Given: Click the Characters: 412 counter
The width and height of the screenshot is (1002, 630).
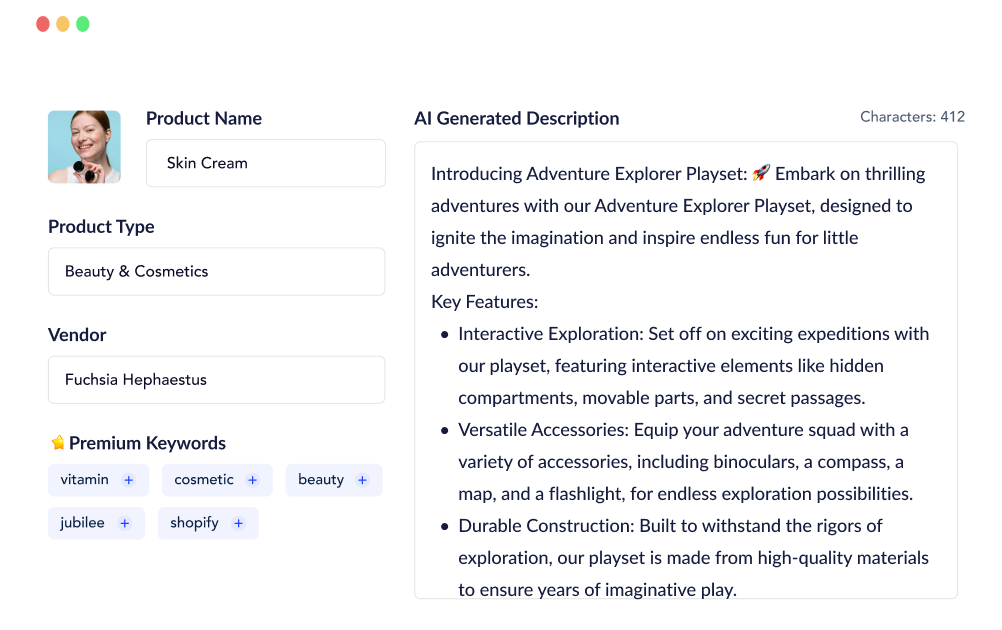Looking at the screenshot, I should pyautogui.click(x=911, y=117).
